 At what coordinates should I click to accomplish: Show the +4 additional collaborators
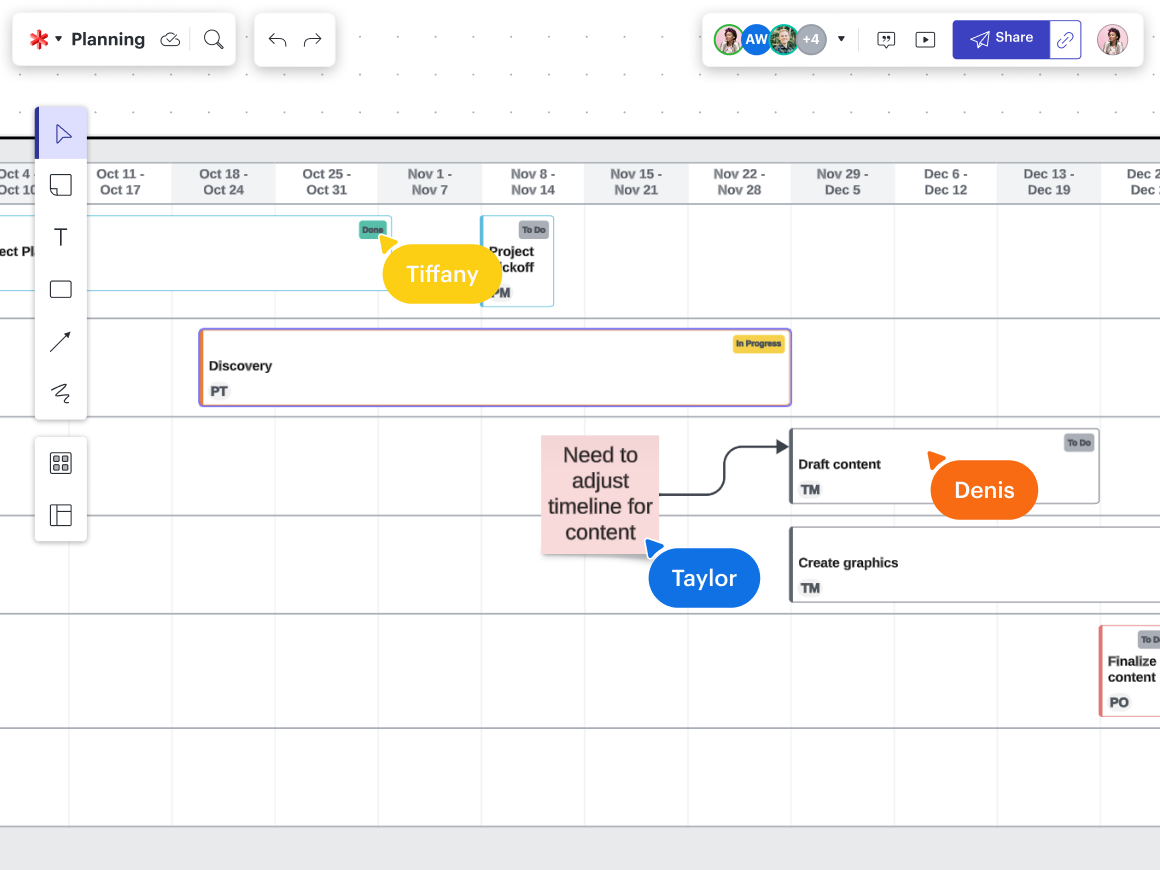tap(811, 40)
